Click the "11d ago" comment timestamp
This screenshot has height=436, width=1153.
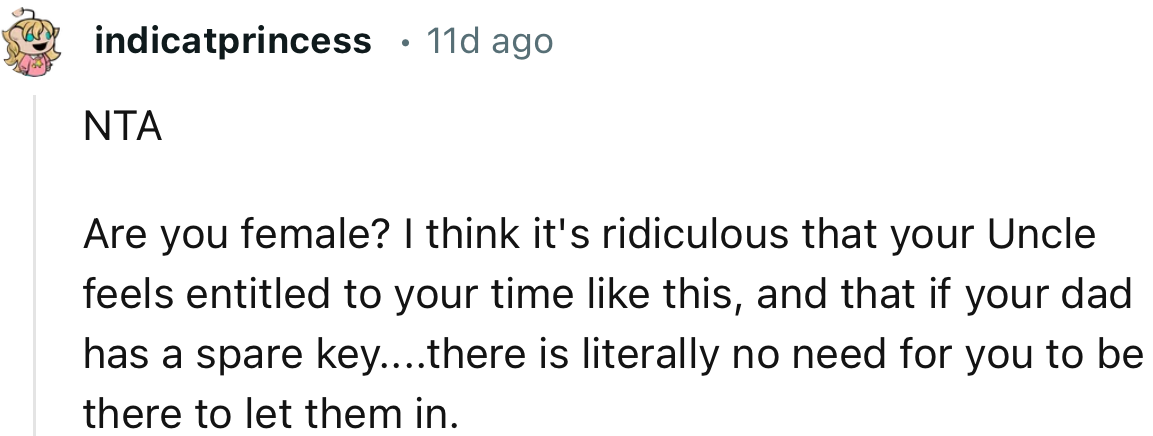coord(489,42)
